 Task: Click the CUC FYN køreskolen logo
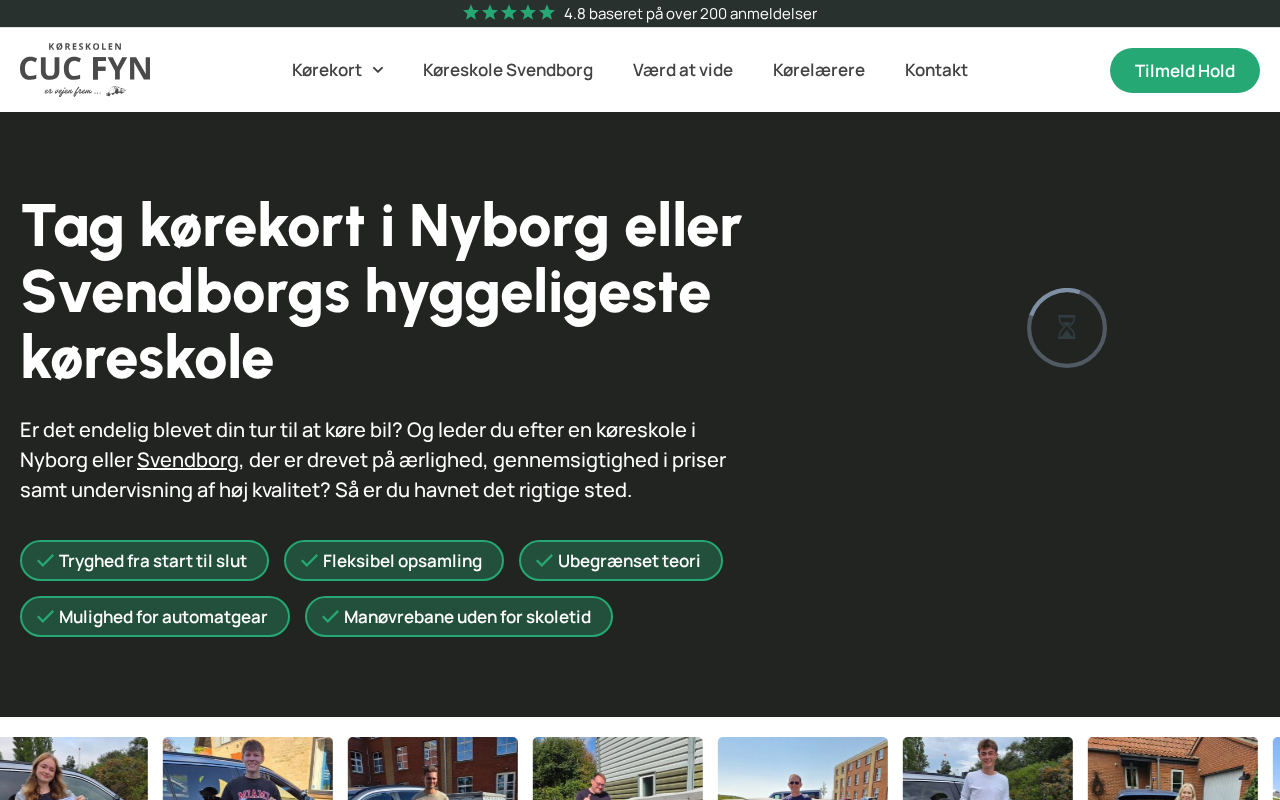[85, 70]
